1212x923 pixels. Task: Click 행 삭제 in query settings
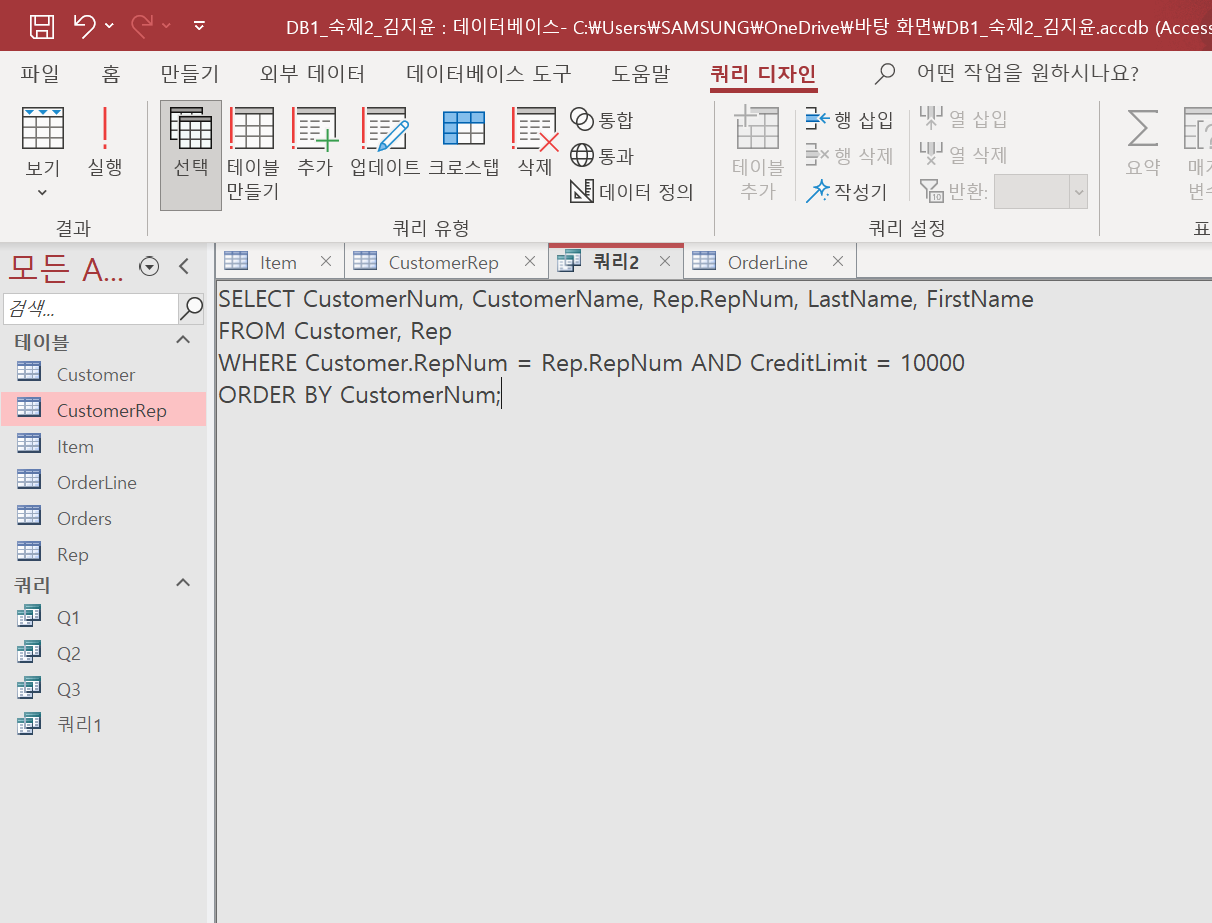coord(850,156)
